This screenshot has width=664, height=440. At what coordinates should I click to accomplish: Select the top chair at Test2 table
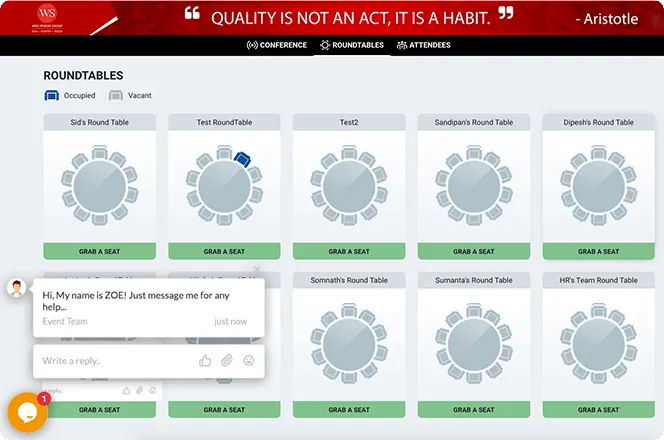(x=349, y=152)
